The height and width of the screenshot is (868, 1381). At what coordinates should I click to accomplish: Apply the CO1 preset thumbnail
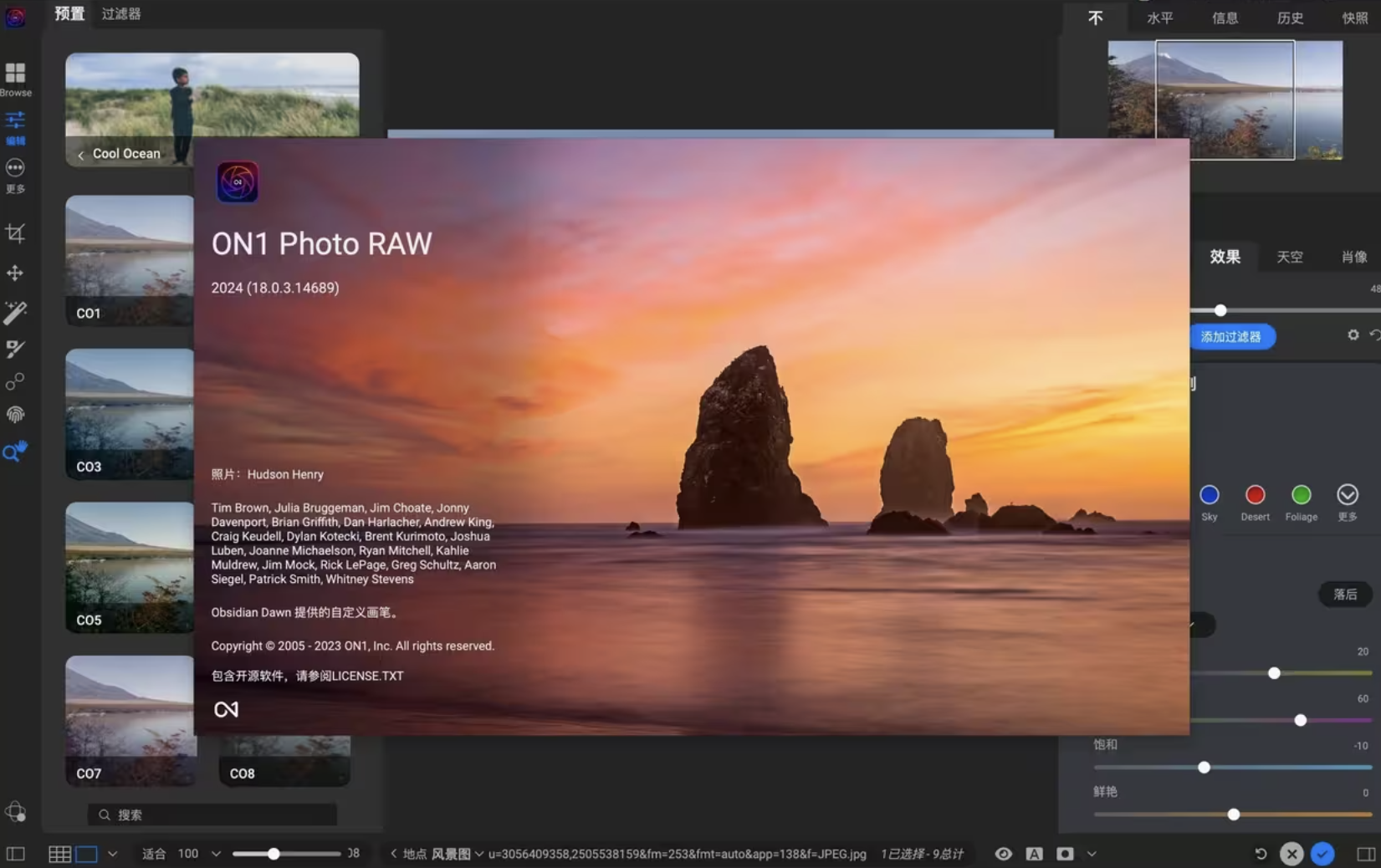130,260
